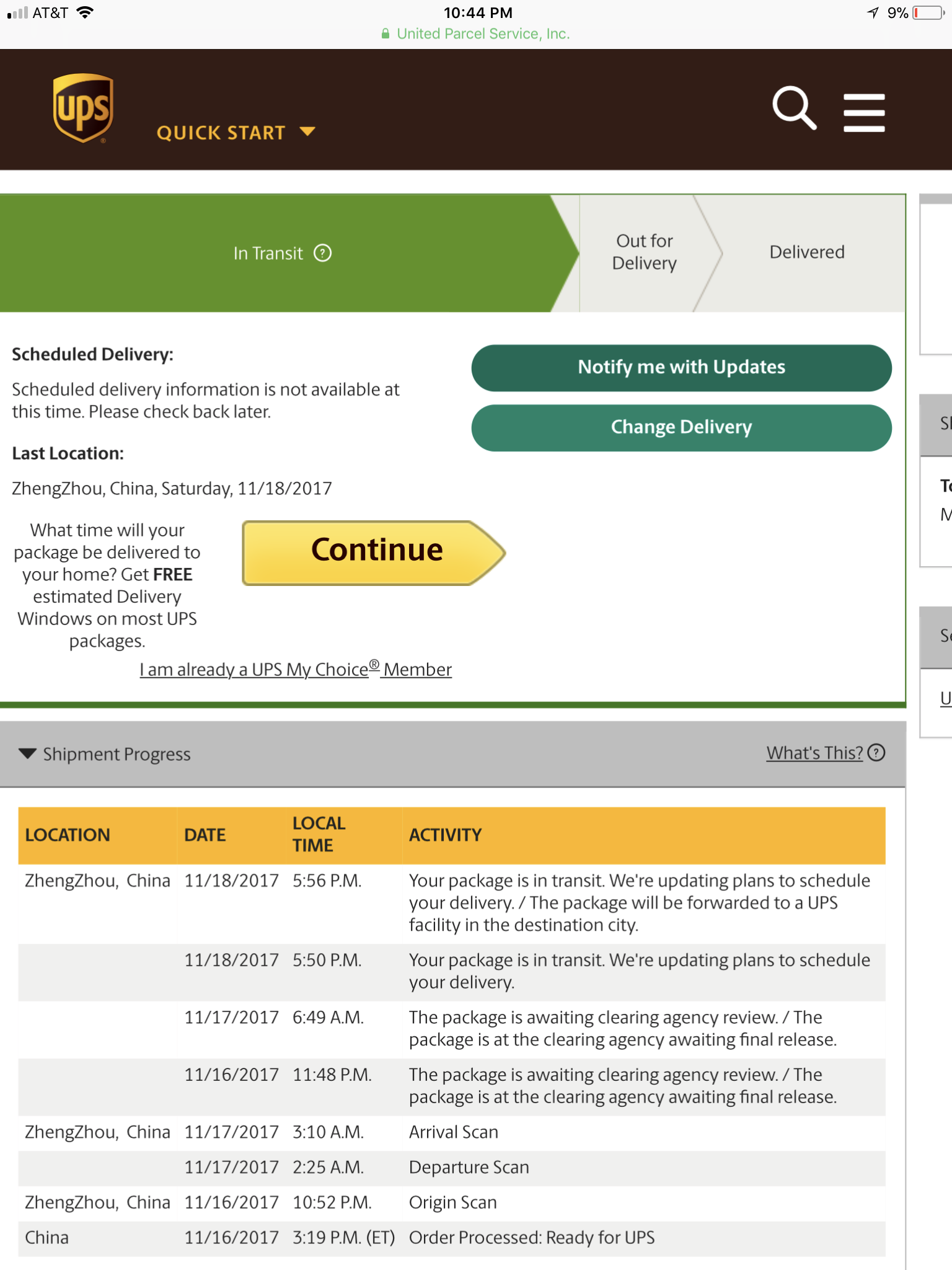Screen dimensions: 952x1270
Task: Select the 3:10 A.M. time cell
Action: 328,1132
